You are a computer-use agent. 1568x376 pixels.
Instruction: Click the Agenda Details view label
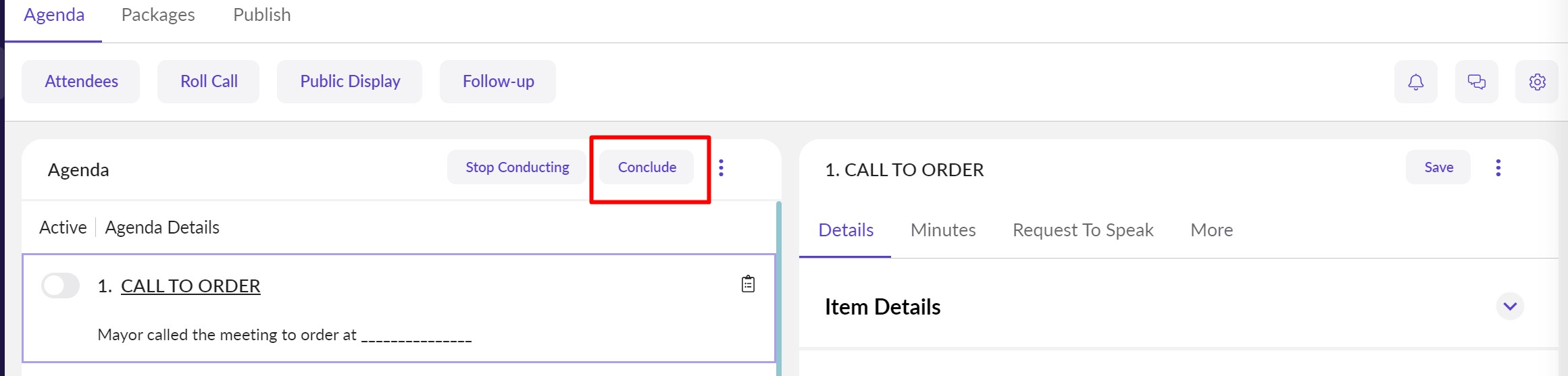[162, 227]
